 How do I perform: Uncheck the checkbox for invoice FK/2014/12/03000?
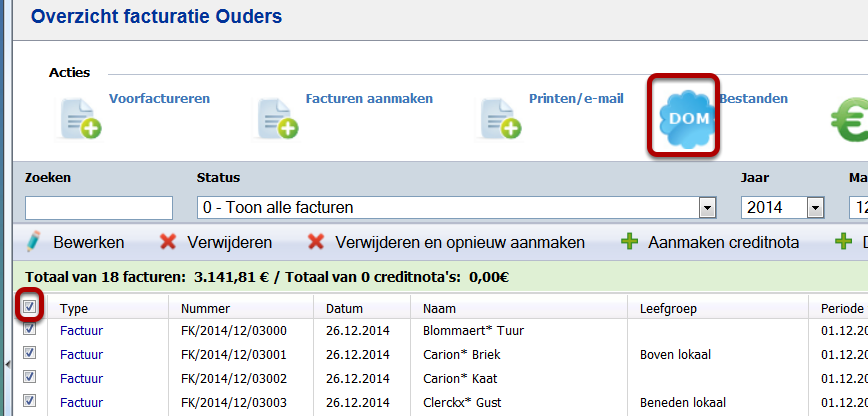pos(30,329)
